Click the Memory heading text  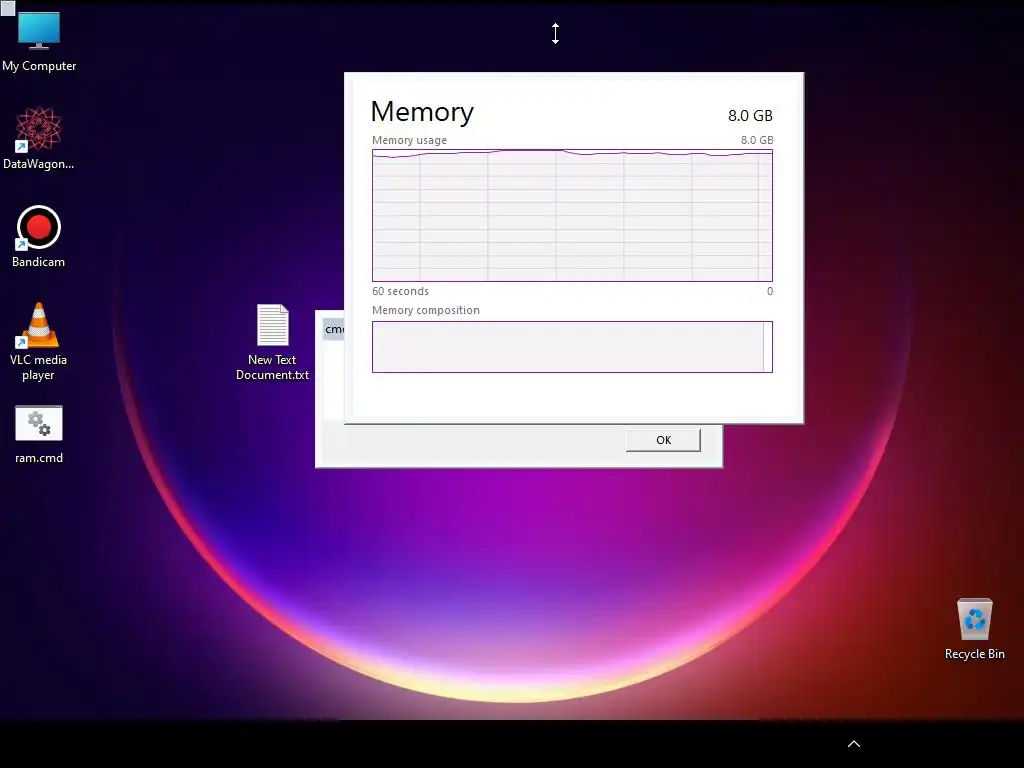tap(422, 112)
